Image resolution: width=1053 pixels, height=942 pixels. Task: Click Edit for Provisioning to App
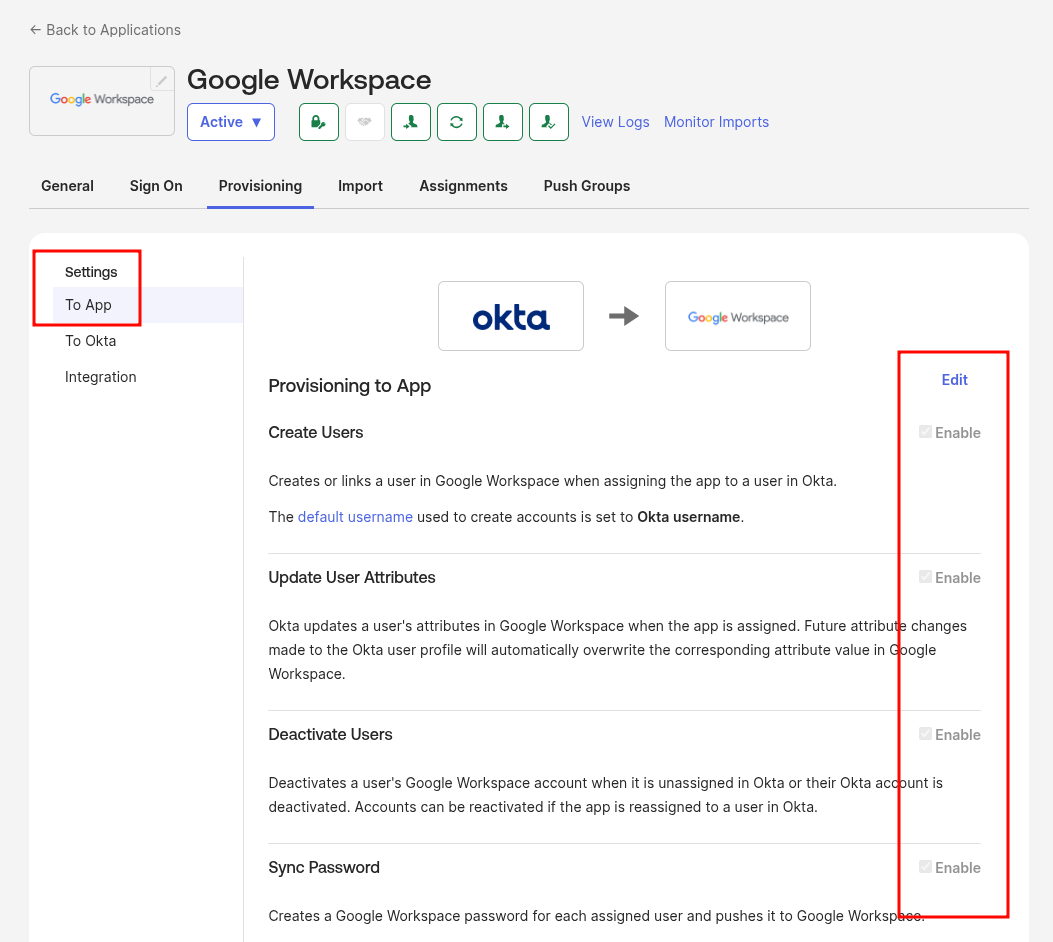pyautogui.click(x=954, y=380)
